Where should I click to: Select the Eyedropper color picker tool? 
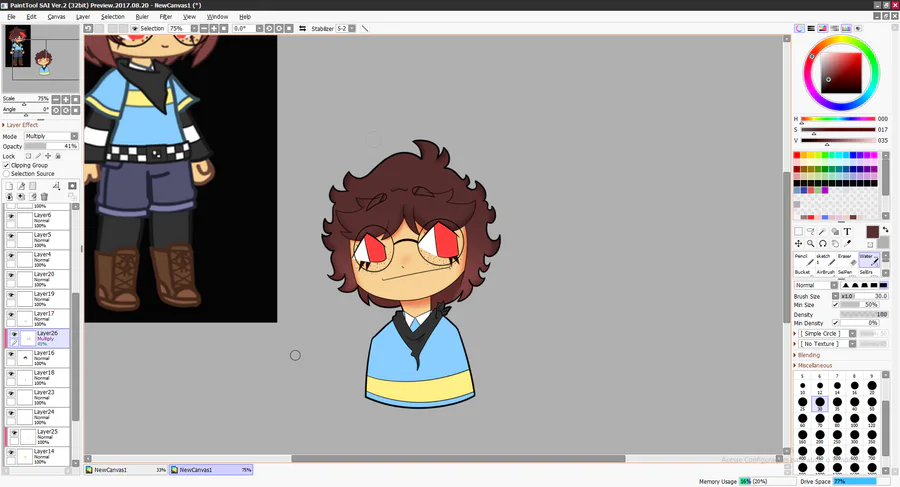click(847, 244)
